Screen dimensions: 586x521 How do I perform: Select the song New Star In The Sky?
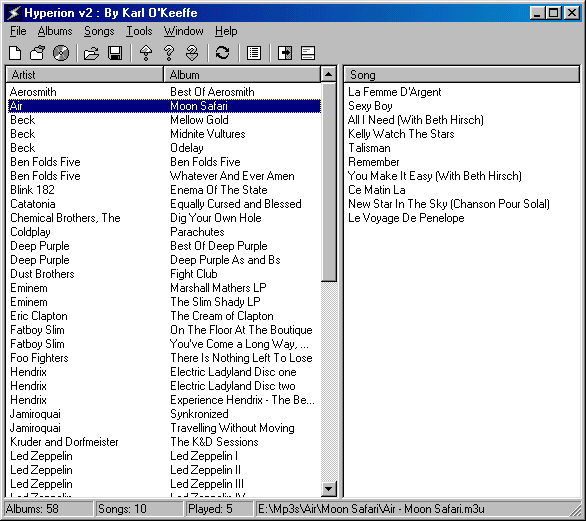(x=449, y=204)
